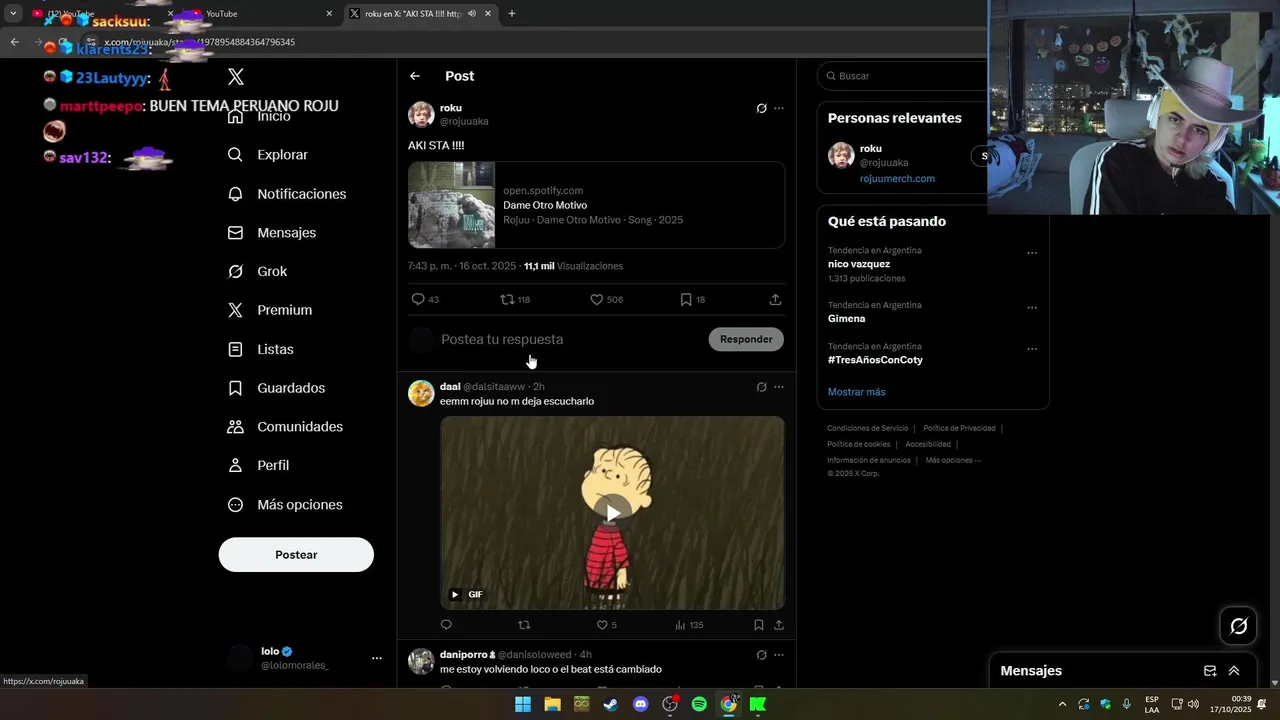Open Listas in the sidebar

click(x=261, y=349)
